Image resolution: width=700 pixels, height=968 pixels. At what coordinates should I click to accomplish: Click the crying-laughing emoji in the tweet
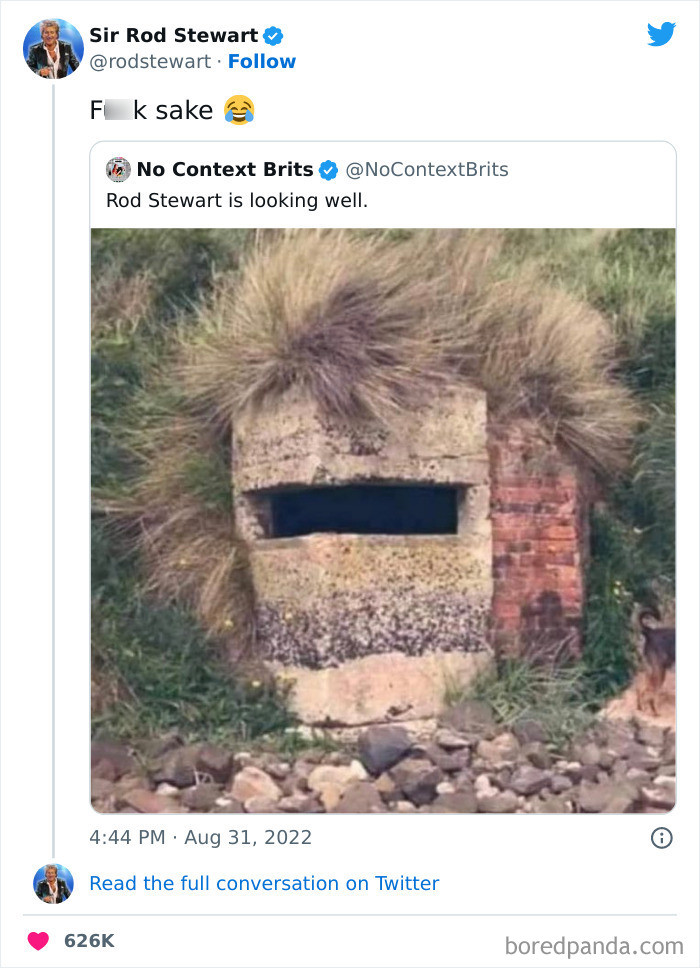coord(239,110)
